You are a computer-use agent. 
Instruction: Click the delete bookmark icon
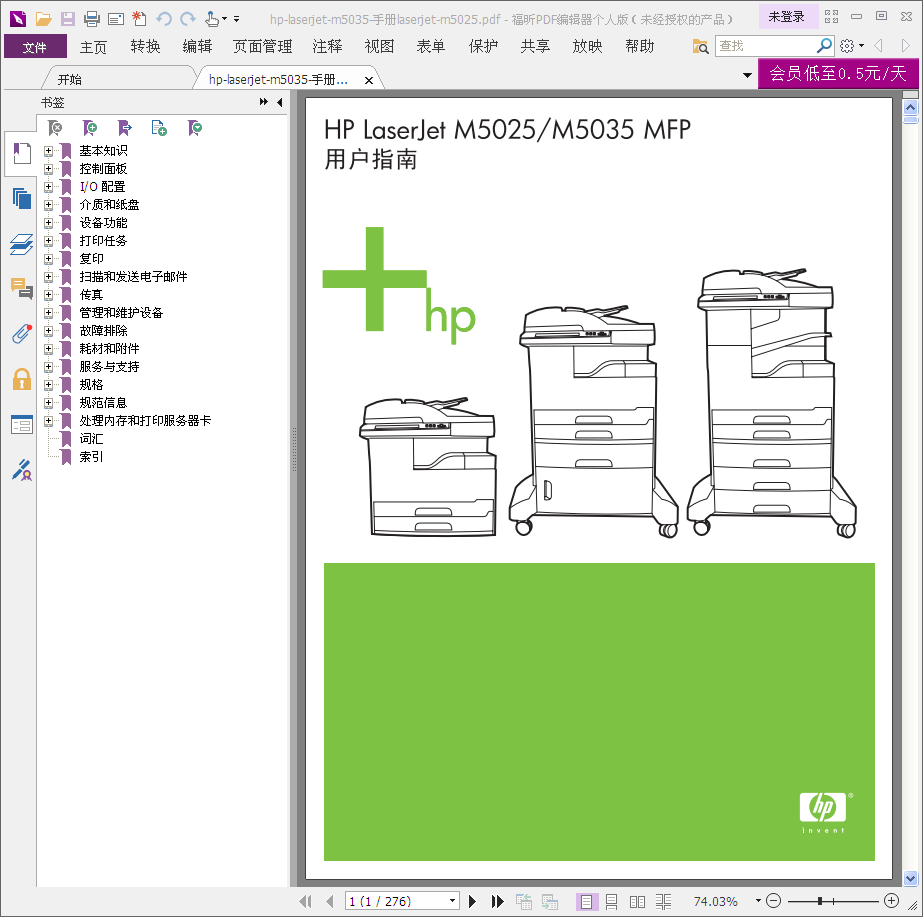(x=55, y=128)
